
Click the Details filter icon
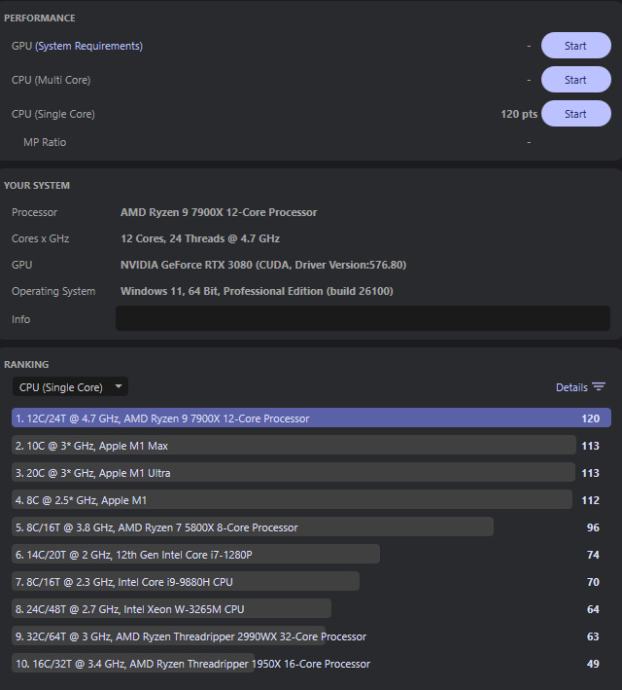coord(599,387)
